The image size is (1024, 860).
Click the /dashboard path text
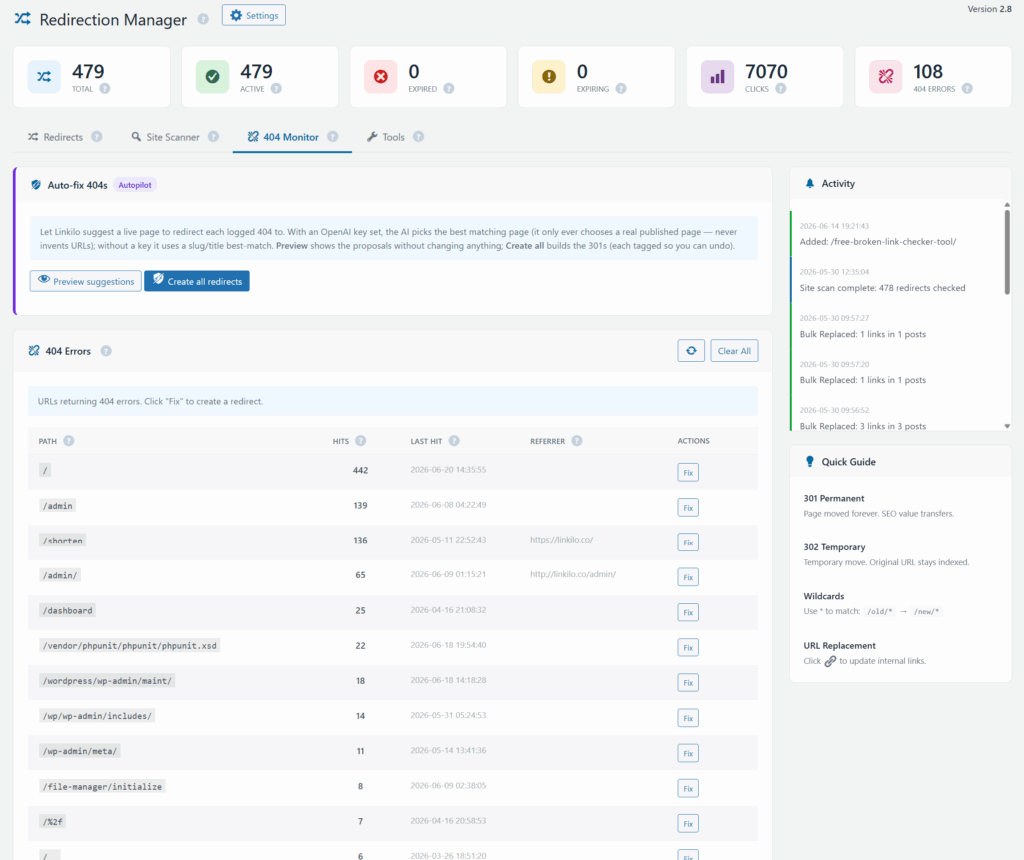pos(67,611)
